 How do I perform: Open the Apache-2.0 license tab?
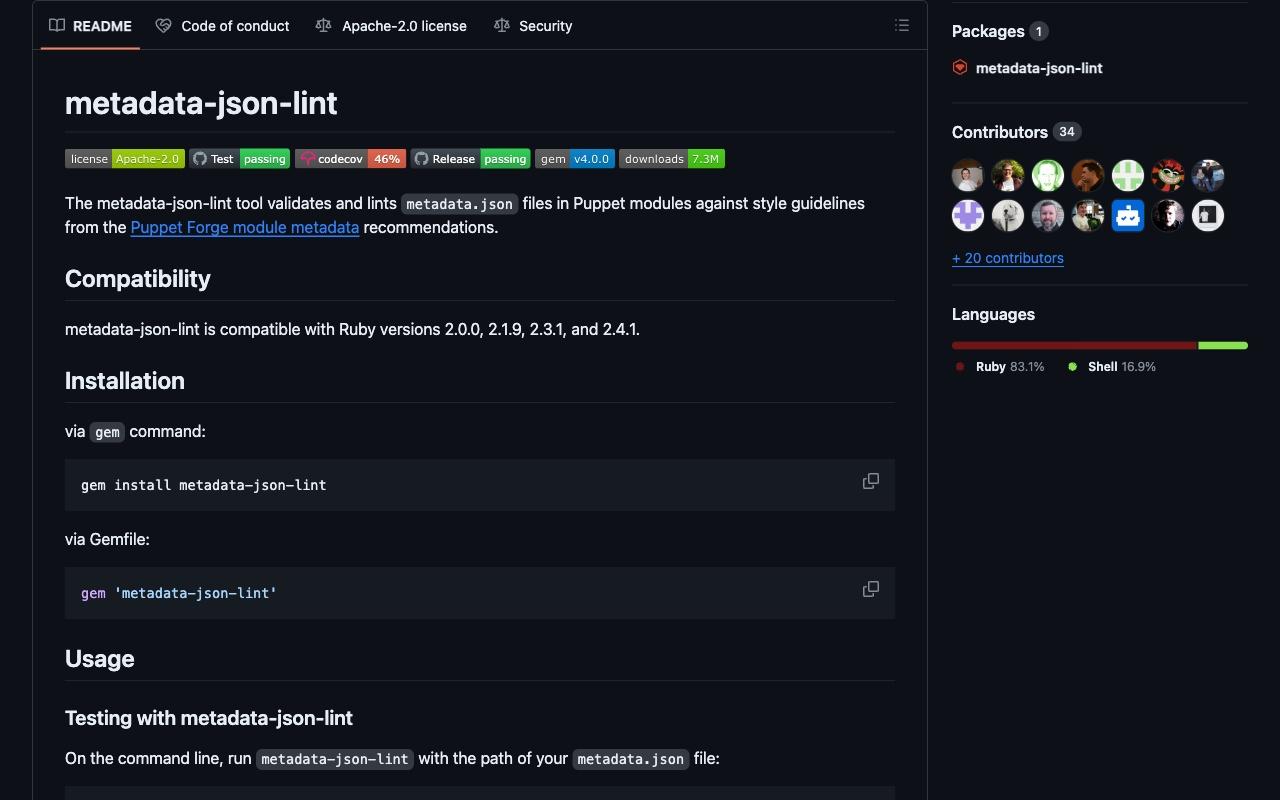coord(391,26)
